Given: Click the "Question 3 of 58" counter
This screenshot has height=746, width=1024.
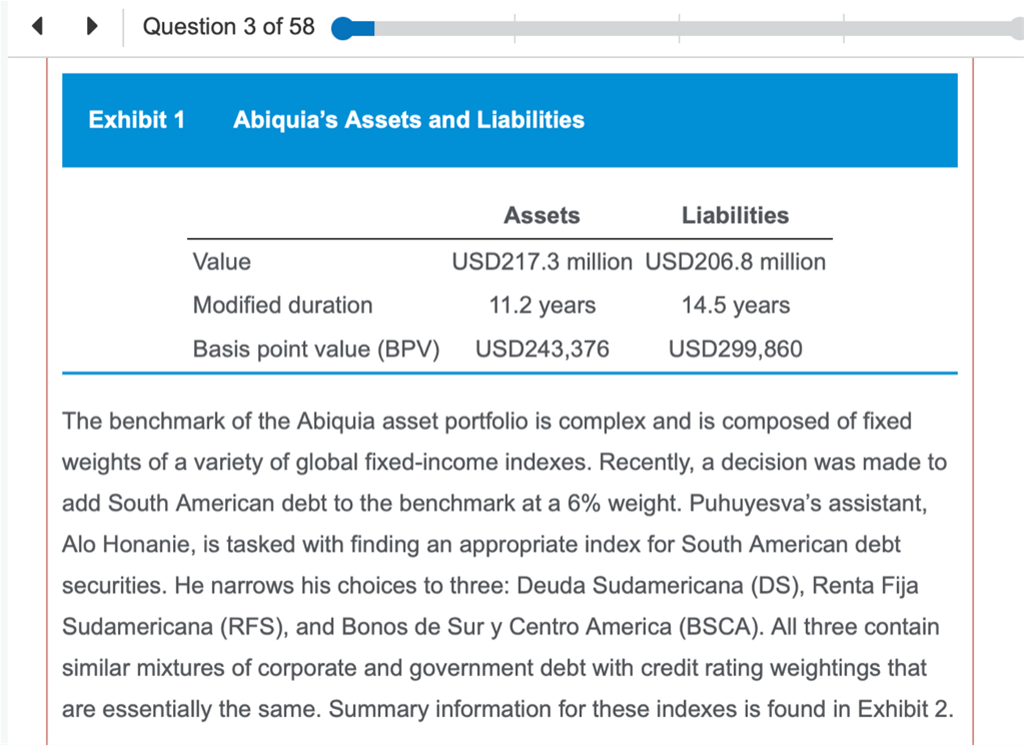Looking at the screenshot, I should click(228, 27).
